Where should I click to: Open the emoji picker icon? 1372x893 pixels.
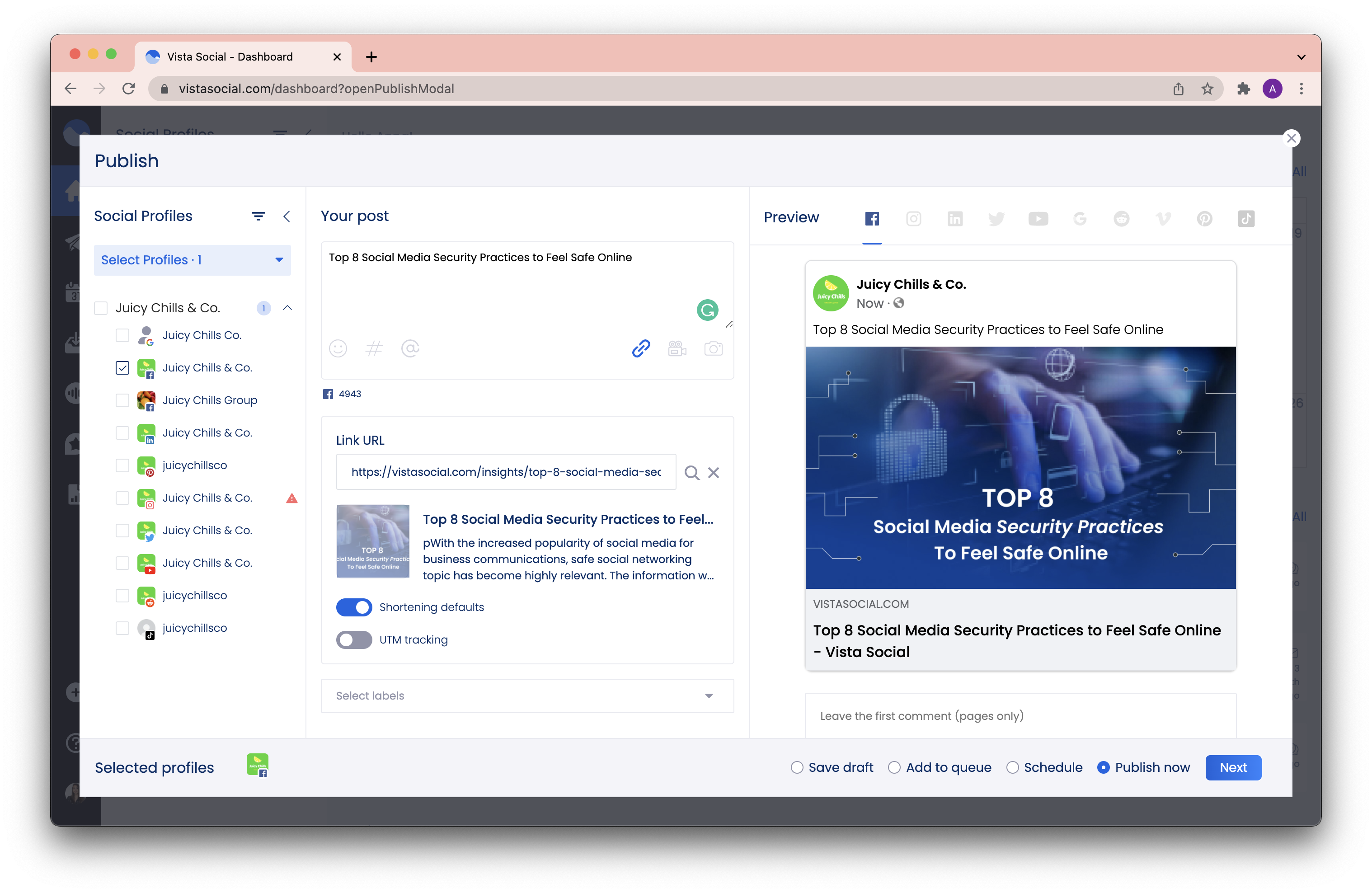338,348
